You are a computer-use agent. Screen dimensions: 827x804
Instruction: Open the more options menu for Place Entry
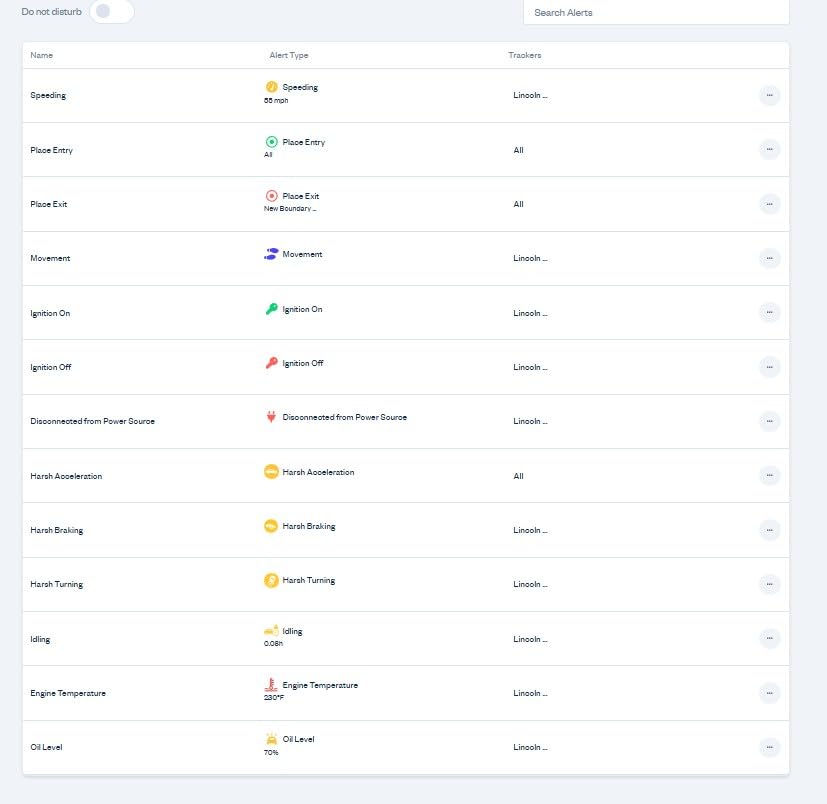tap(770, 150)
